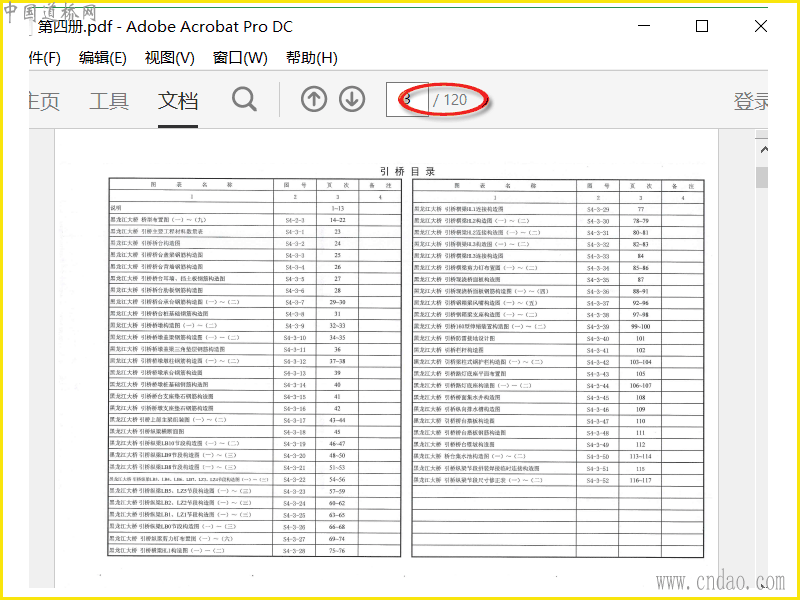Click the page range "29-30"
The height and width of the screenshot is (600, 800).
click(337, 302)
